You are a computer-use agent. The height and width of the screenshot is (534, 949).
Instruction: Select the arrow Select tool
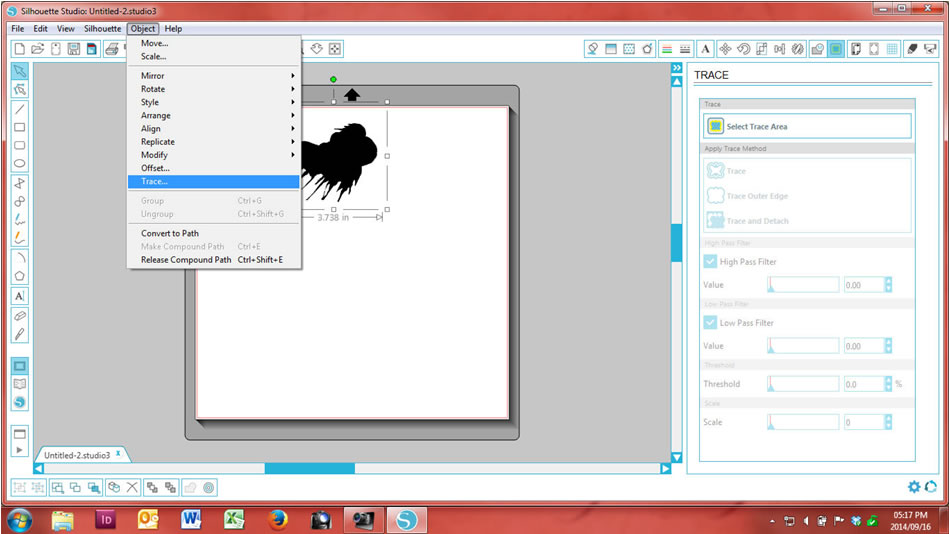pos(19,71)
